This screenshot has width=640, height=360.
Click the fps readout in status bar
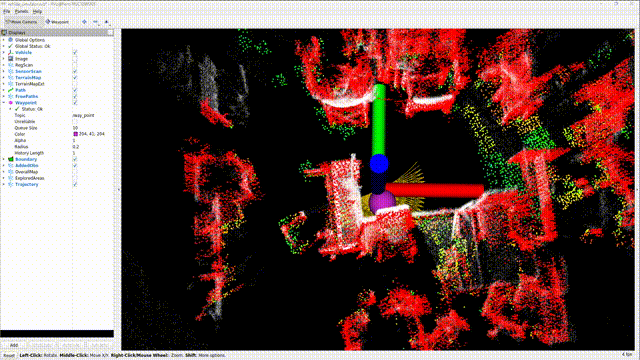[627, 354]
